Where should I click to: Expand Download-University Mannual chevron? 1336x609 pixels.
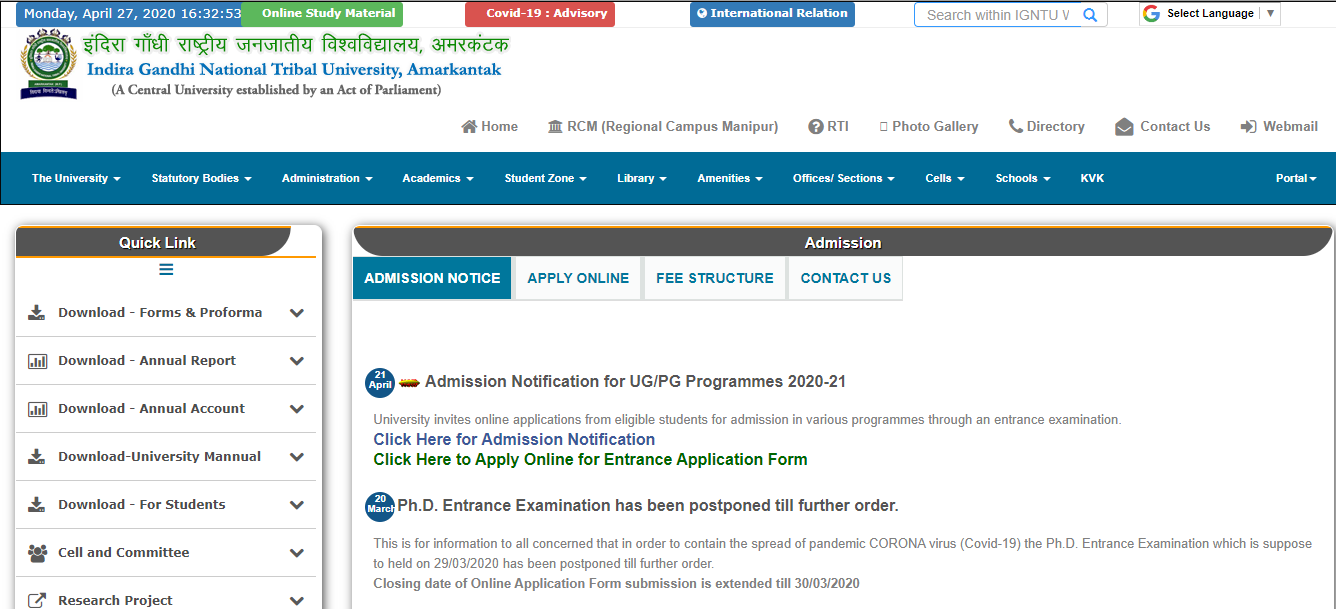[x=297, y=457]
